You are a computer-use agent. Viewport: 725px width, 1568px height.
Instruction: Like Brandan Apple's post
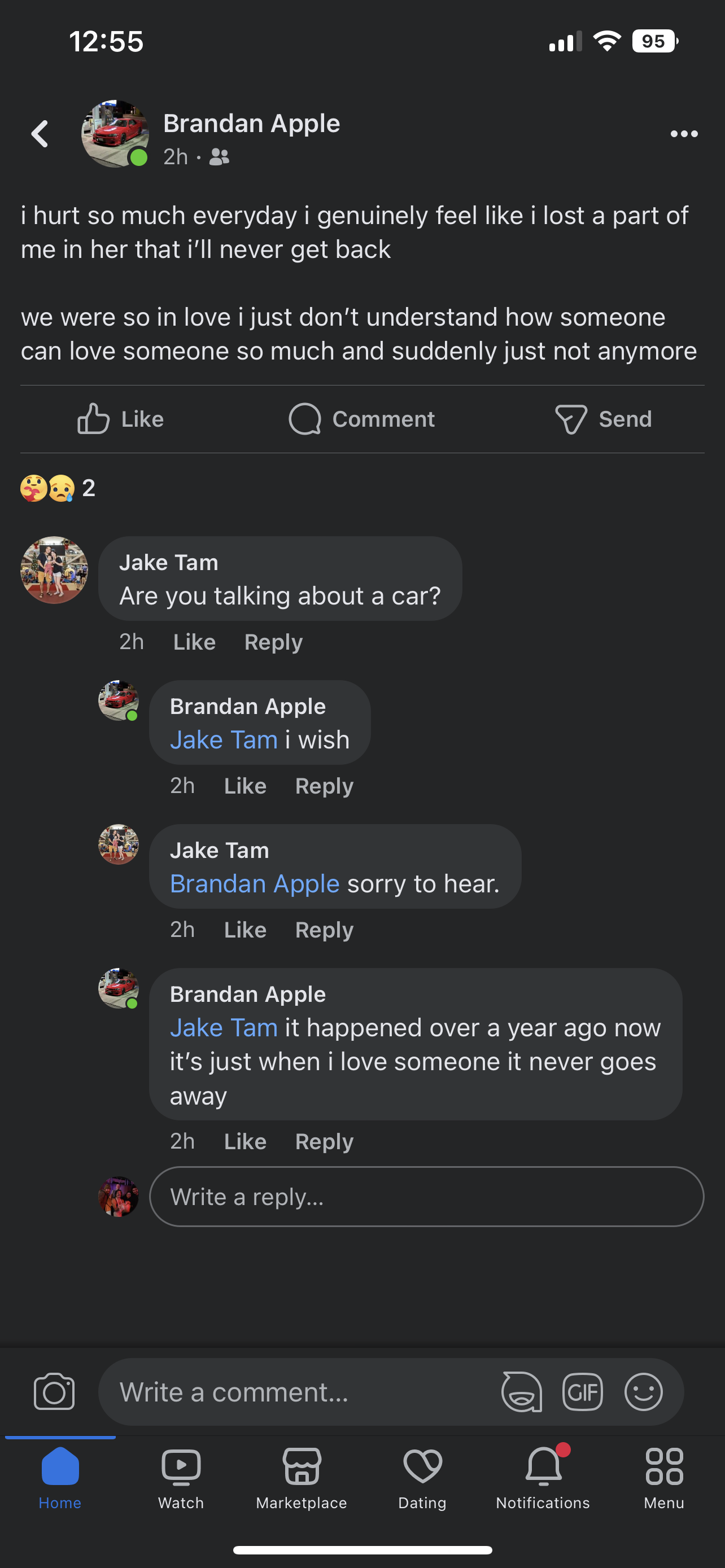pos(120,419)
